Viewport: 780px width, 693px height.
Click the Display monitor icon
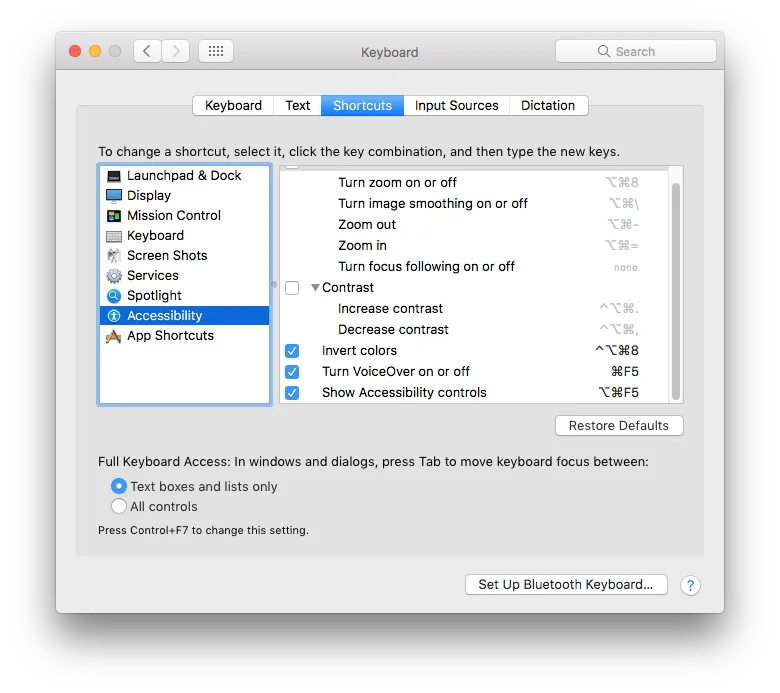(x=114, y=196)
